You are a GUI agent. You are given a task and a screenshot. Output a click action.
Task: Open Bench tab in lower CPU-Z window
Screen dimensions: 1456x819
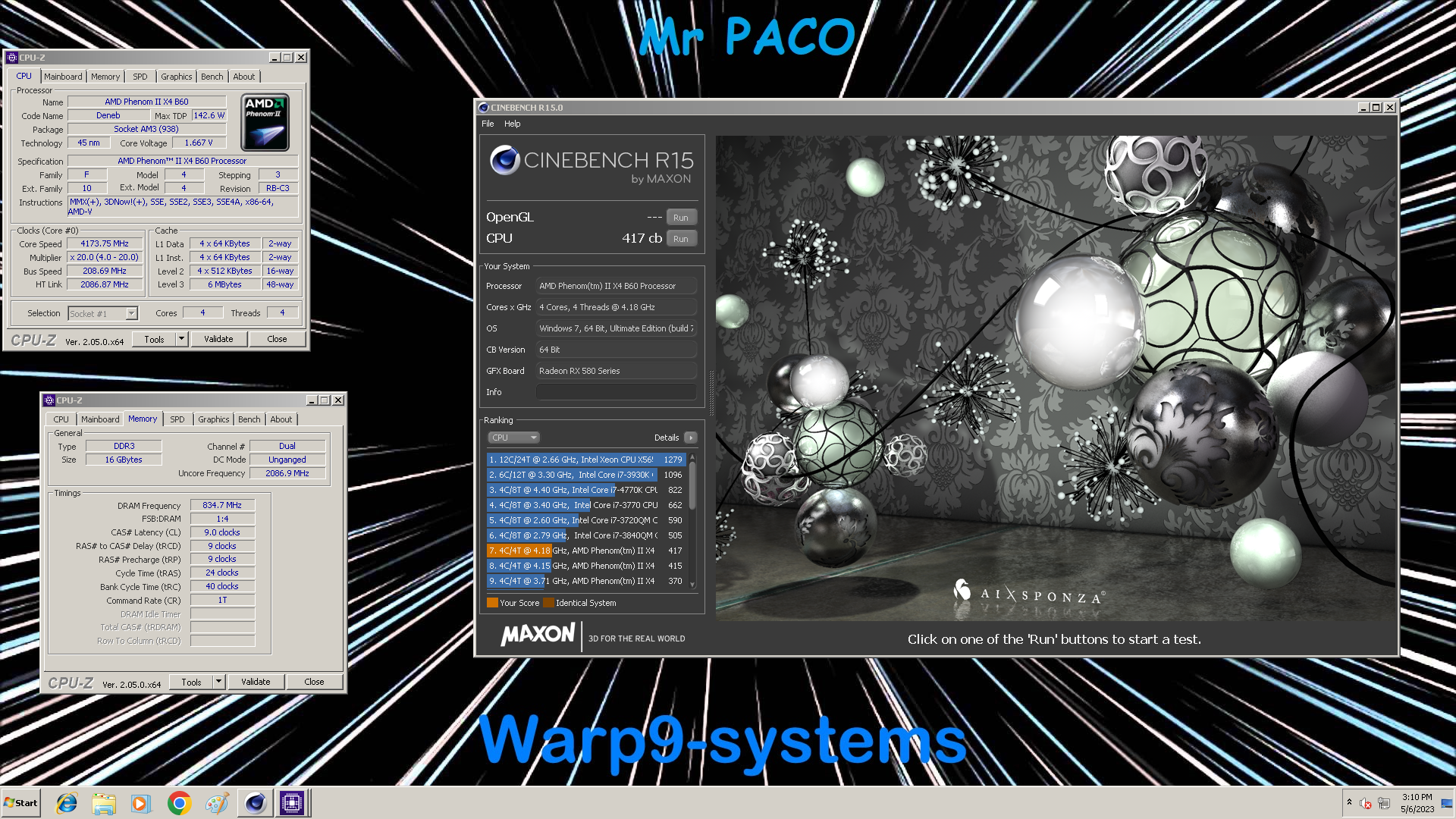pyautogui.click(x=249, y=419)
